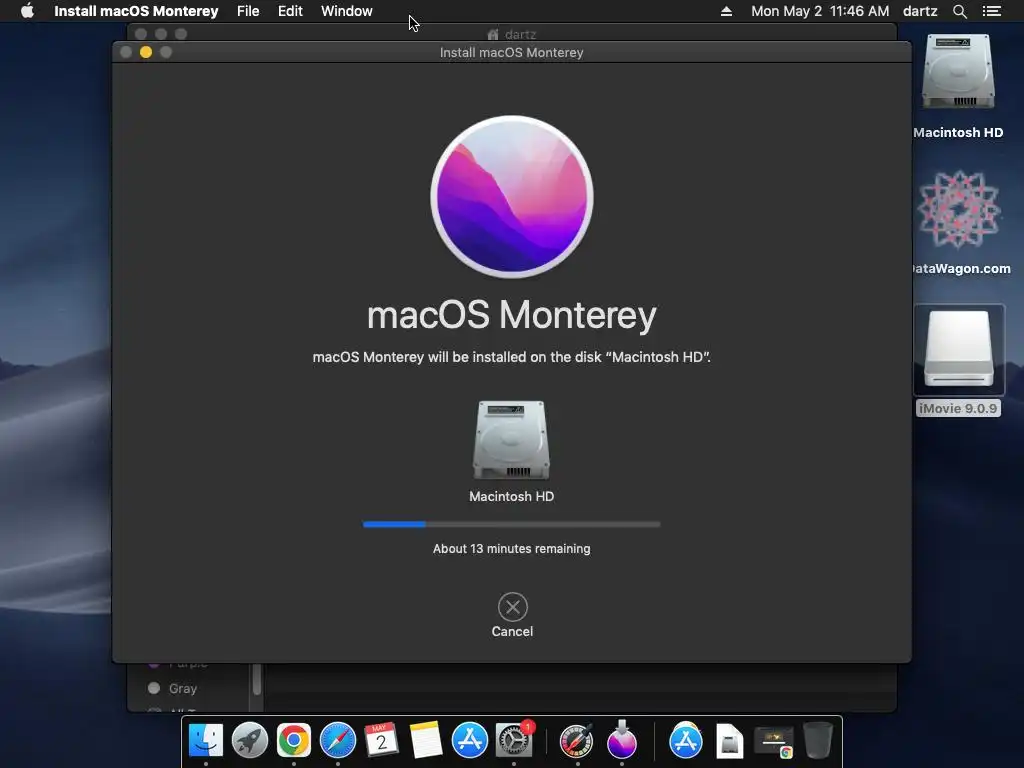Click the Finder sidebar scrollbar
1024x768 pixels.
257,680
